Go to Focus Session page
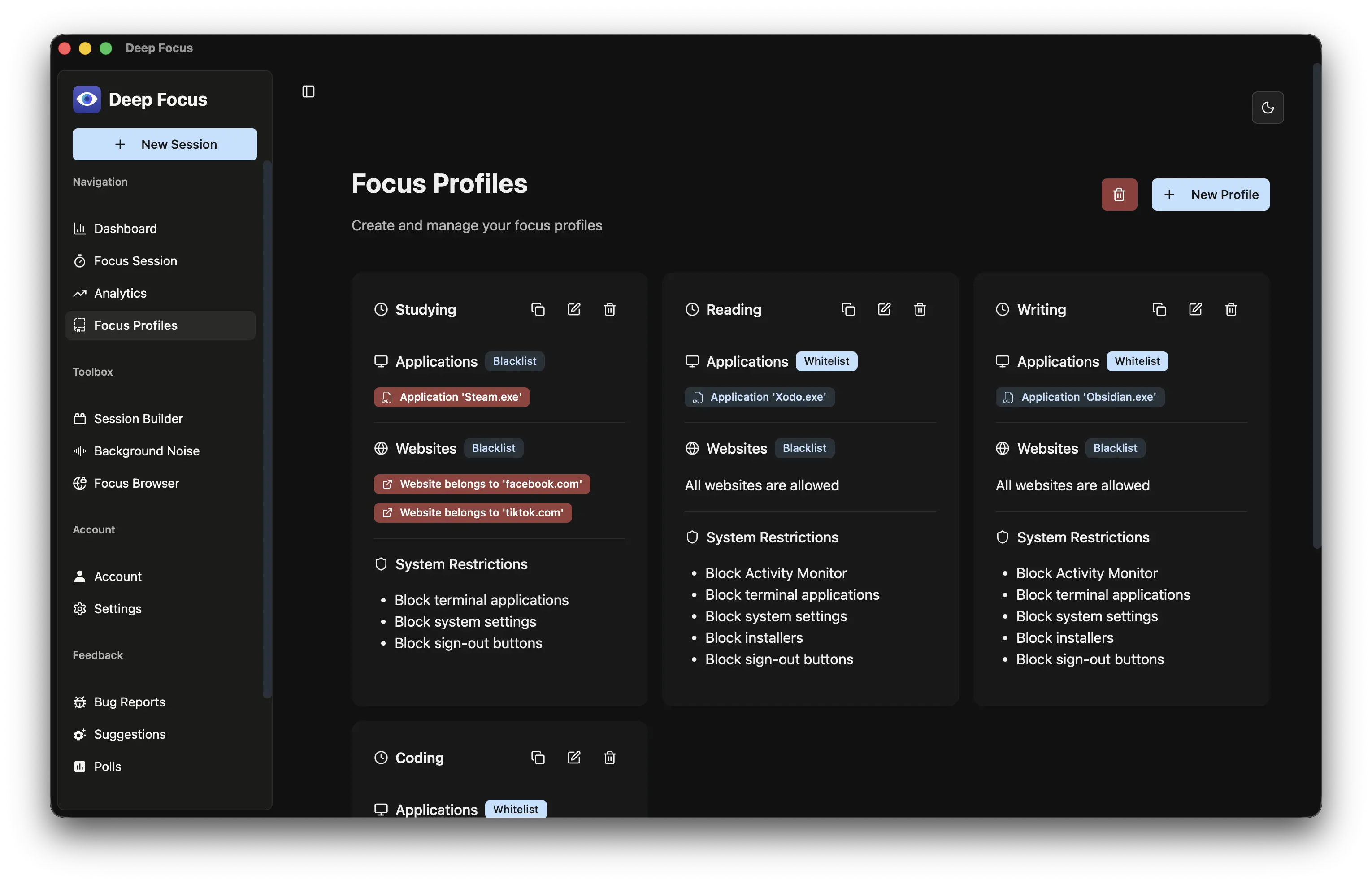1372x884 pixels. point(160,260)
